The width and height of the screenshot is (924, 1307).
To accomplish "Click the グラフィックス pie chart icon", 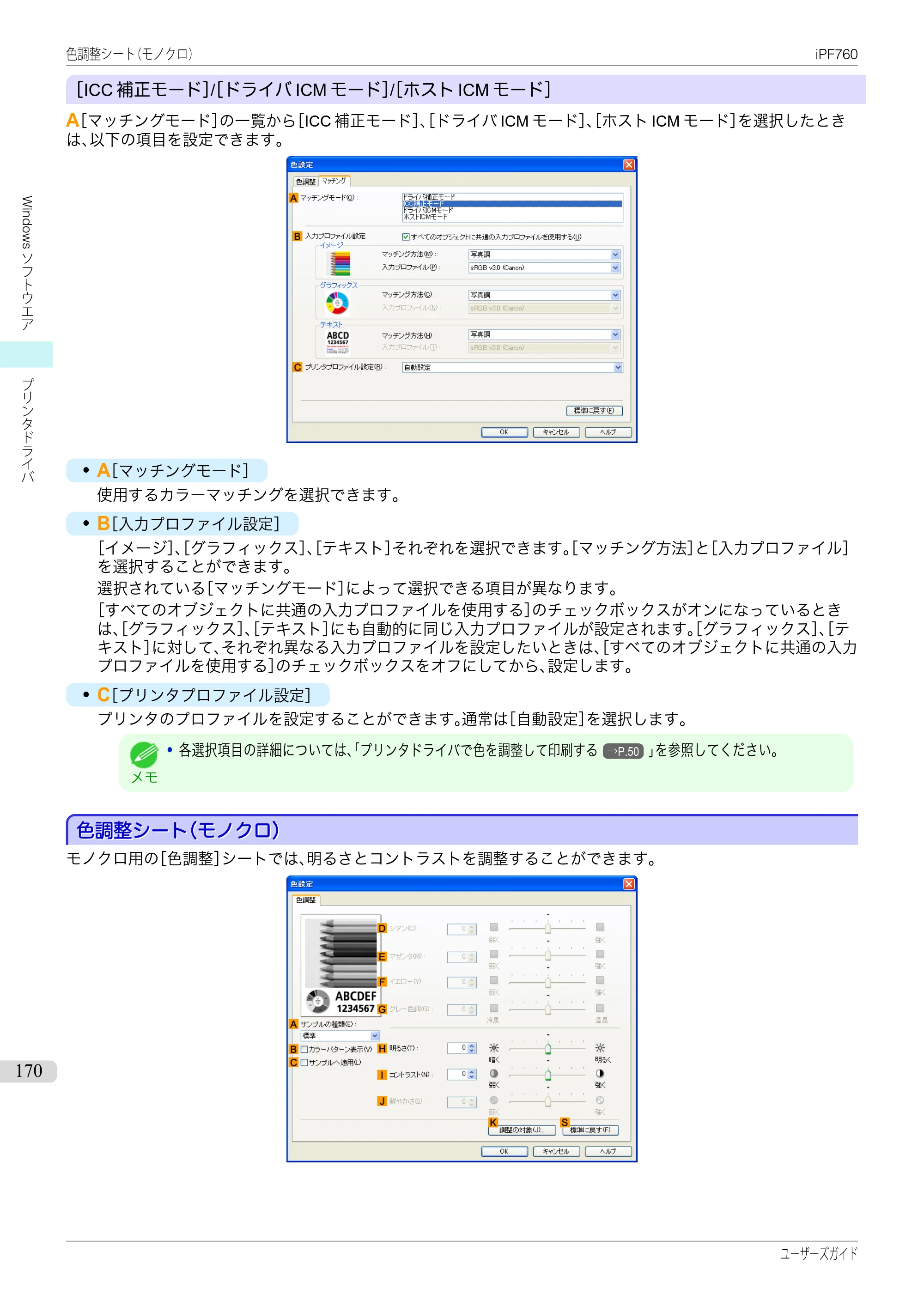I will click(x=337, y=304).
